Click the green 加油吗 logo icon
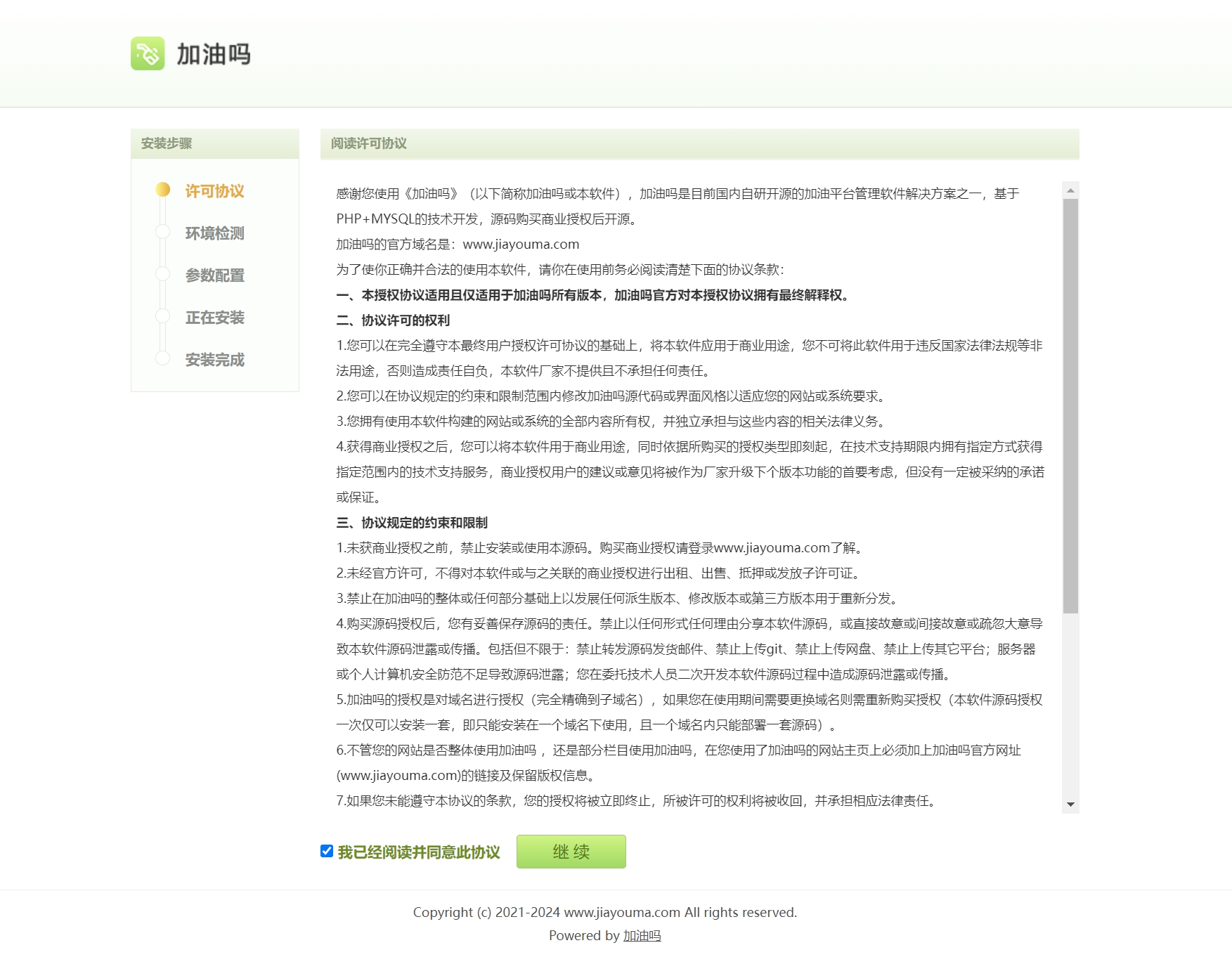Screen dimensions: 1232x976 coord(148,53)
